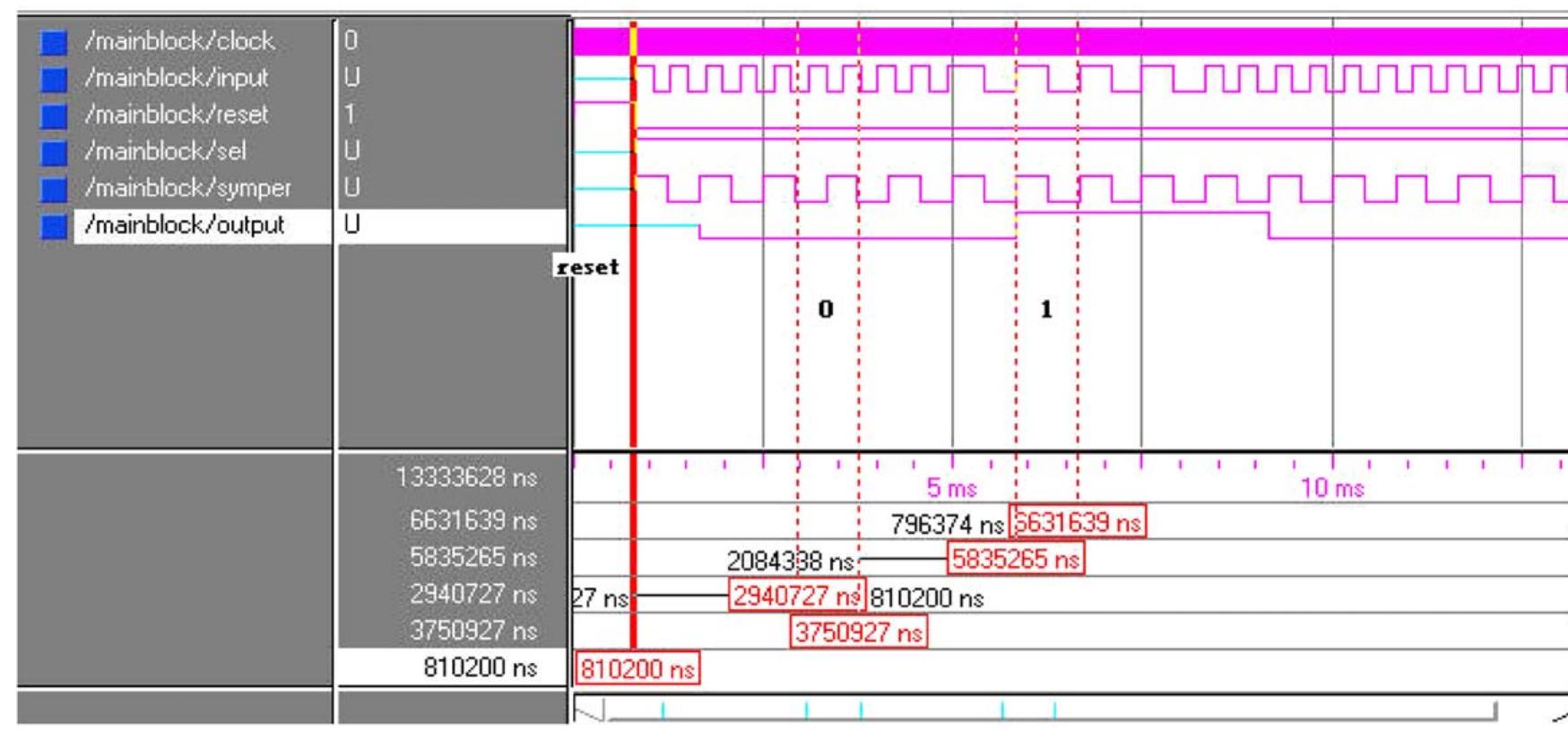Image resolution: width=1568 pixels, height=732 pixels.
Task: Click the blue icon beside /mainblock/input
Action: coord(54,79)
